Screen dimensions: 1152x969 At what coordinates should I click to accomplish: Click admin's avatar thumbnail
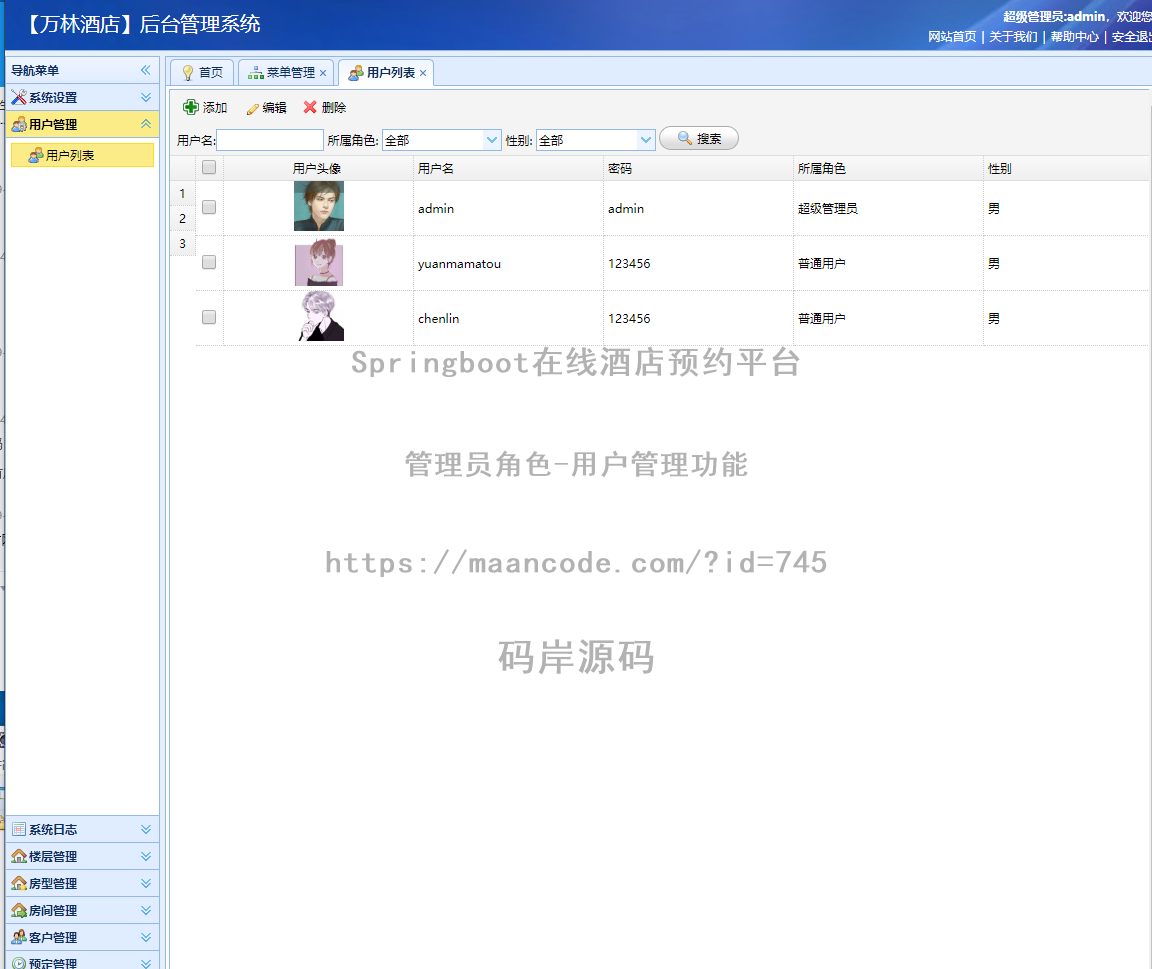coord(319,206)
